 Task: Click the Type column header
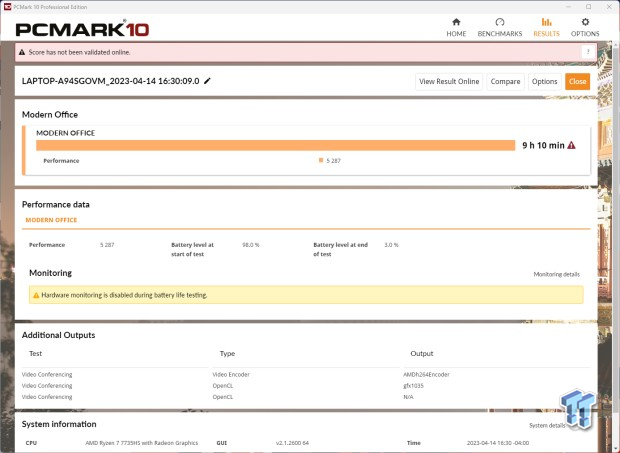point(227,353)
